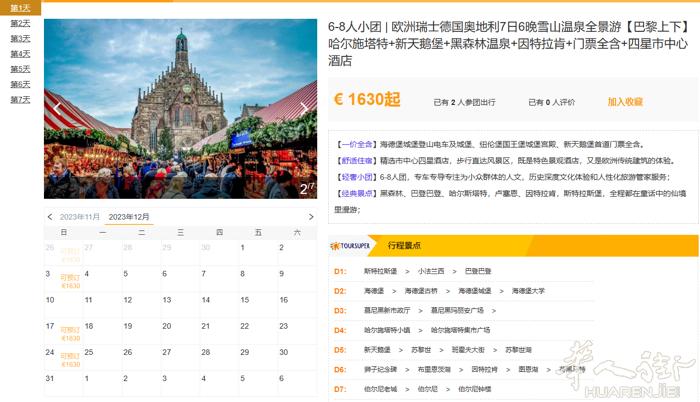Click the TourSuper logo in itinerary header
This screenshot has height=402, width=700.
350,246
